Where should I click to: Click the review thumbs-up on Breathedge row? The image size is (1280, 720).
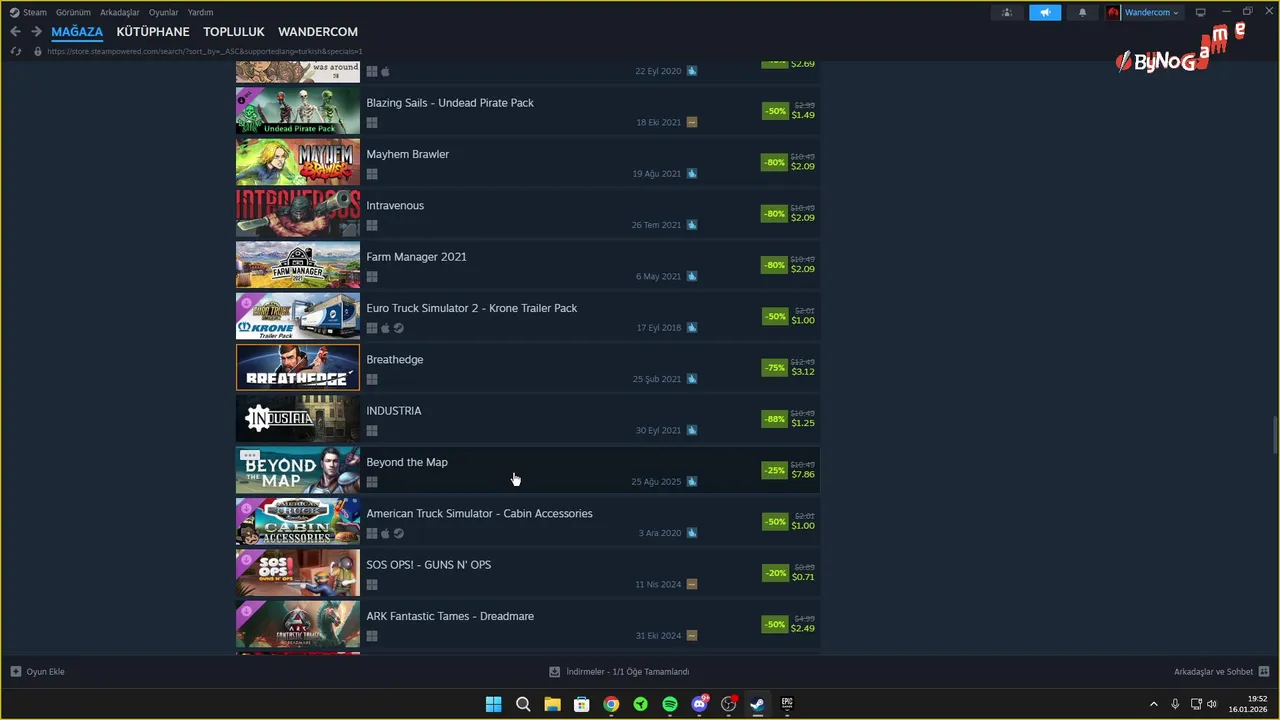point(692,379)
